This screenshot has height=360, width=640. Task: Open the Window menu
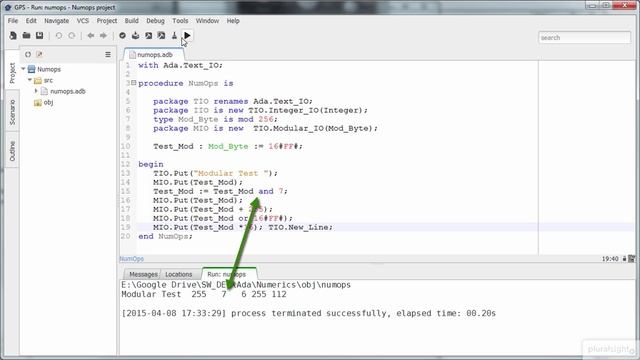pos(207,21)
